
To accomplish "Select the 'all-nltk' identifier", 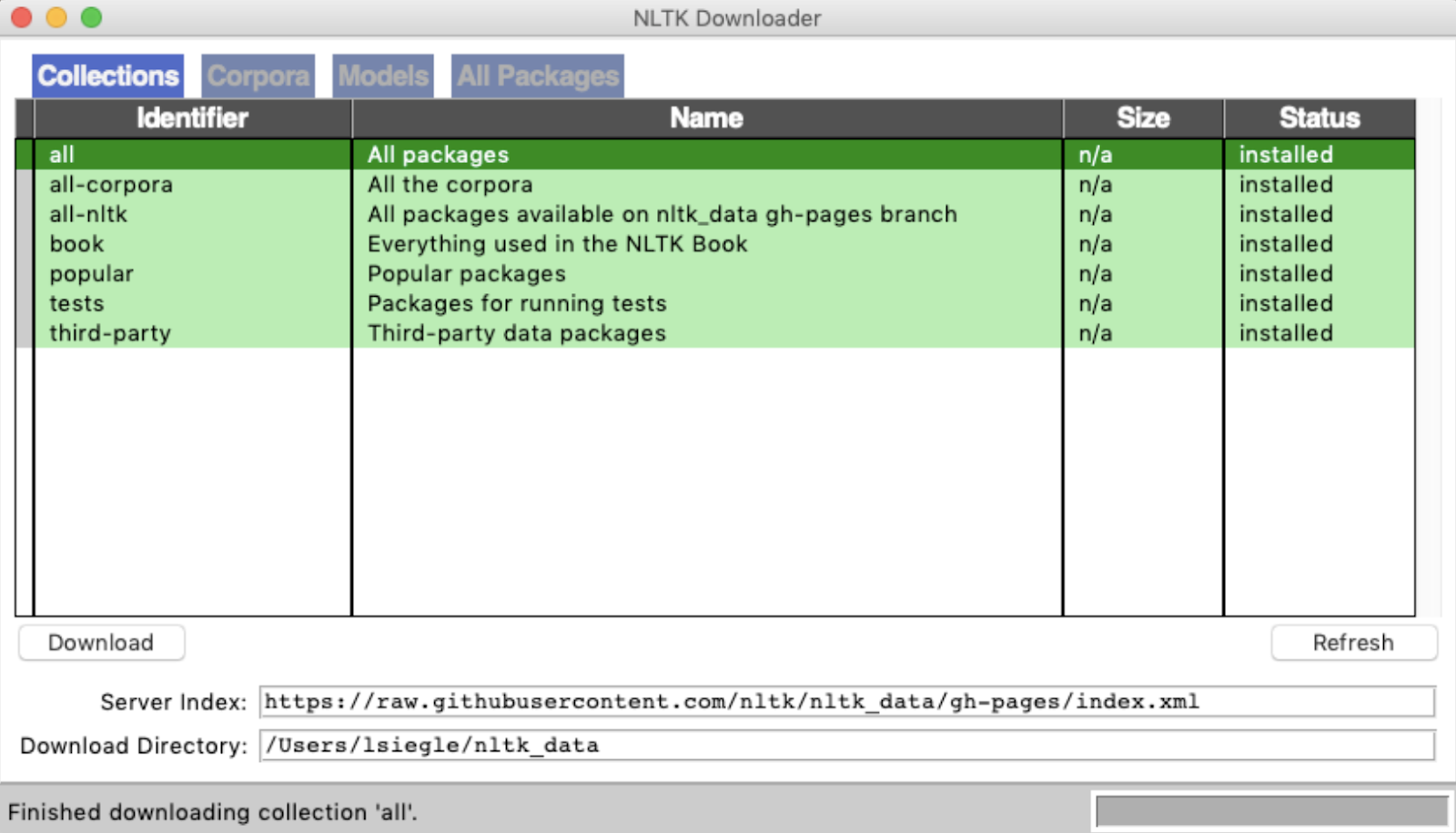I will [x=88, y=215].
